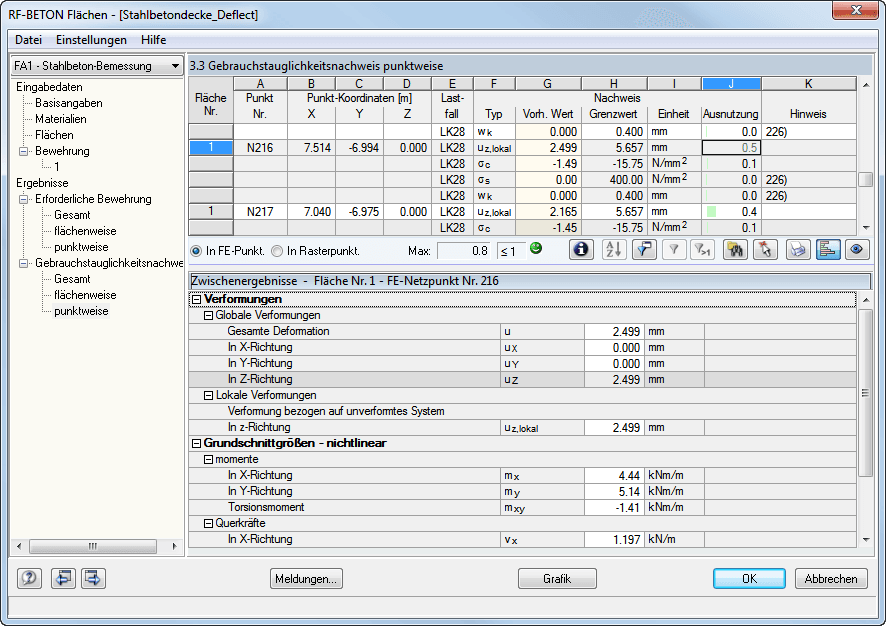886x626 pixels.
Task: Click the Abbrechen button
Action: click(831, 579)
